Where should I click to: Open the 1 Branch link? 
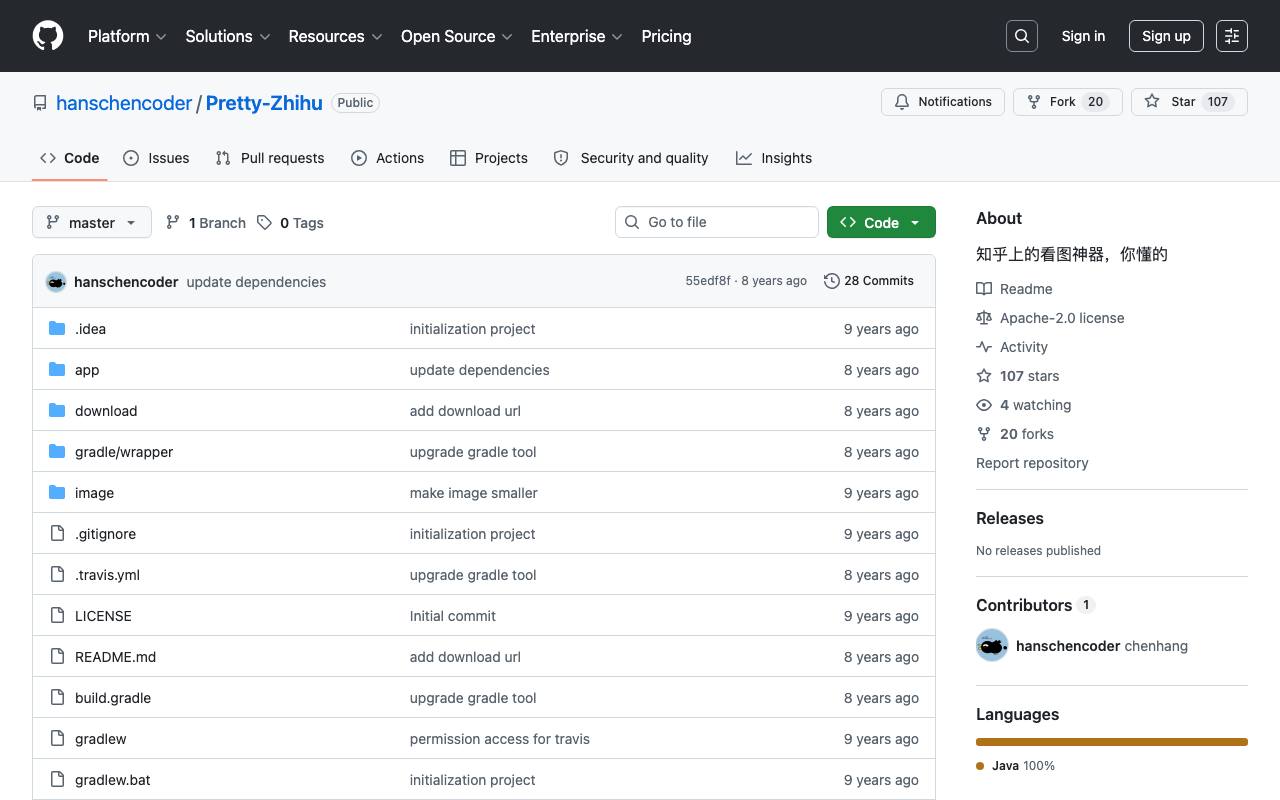[x=205, y=223]
